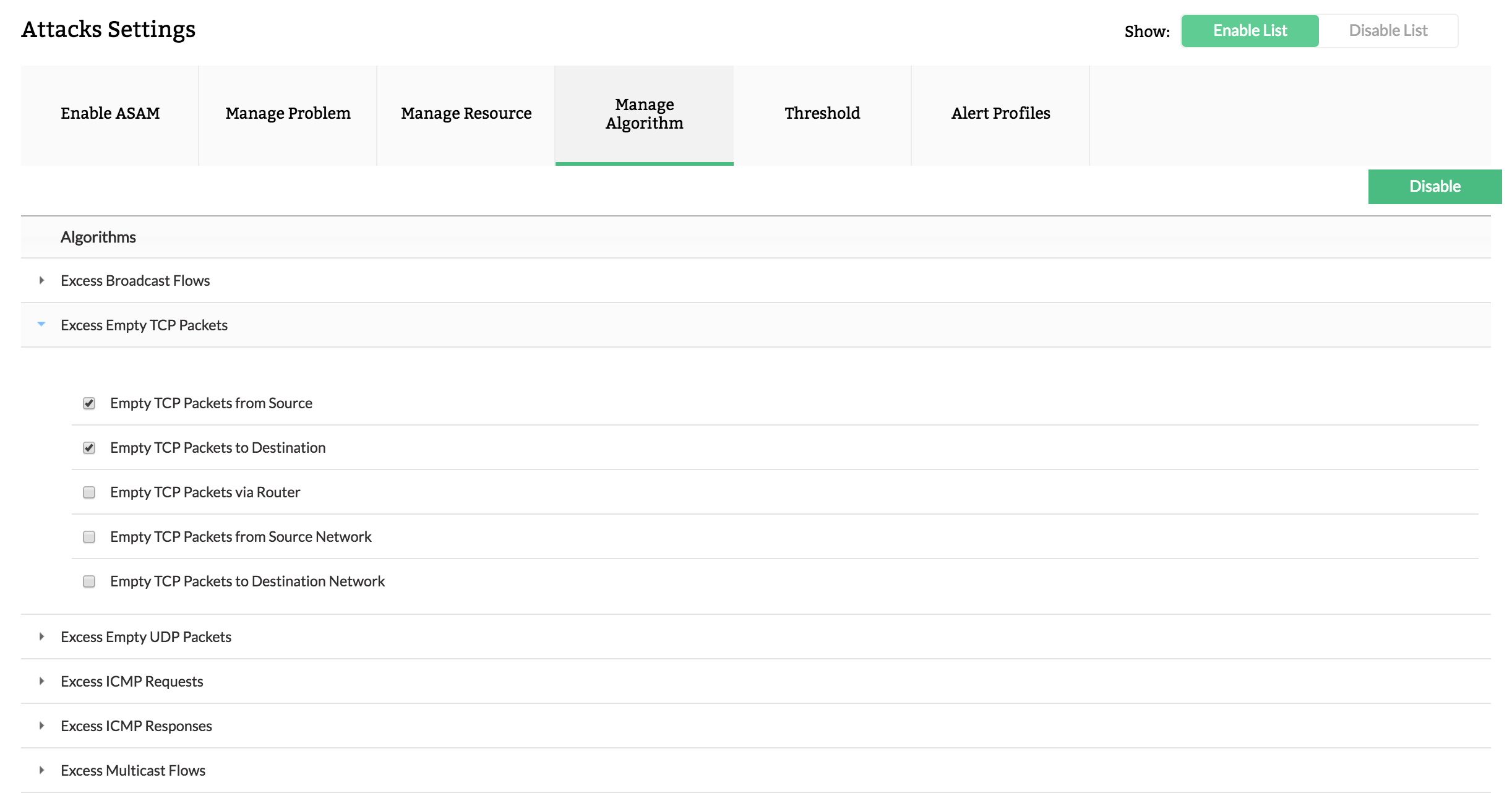Collapse the Excess Empty TCP Packets arrow
This screenshot has height=793, width=1512.
click(41, 324)
